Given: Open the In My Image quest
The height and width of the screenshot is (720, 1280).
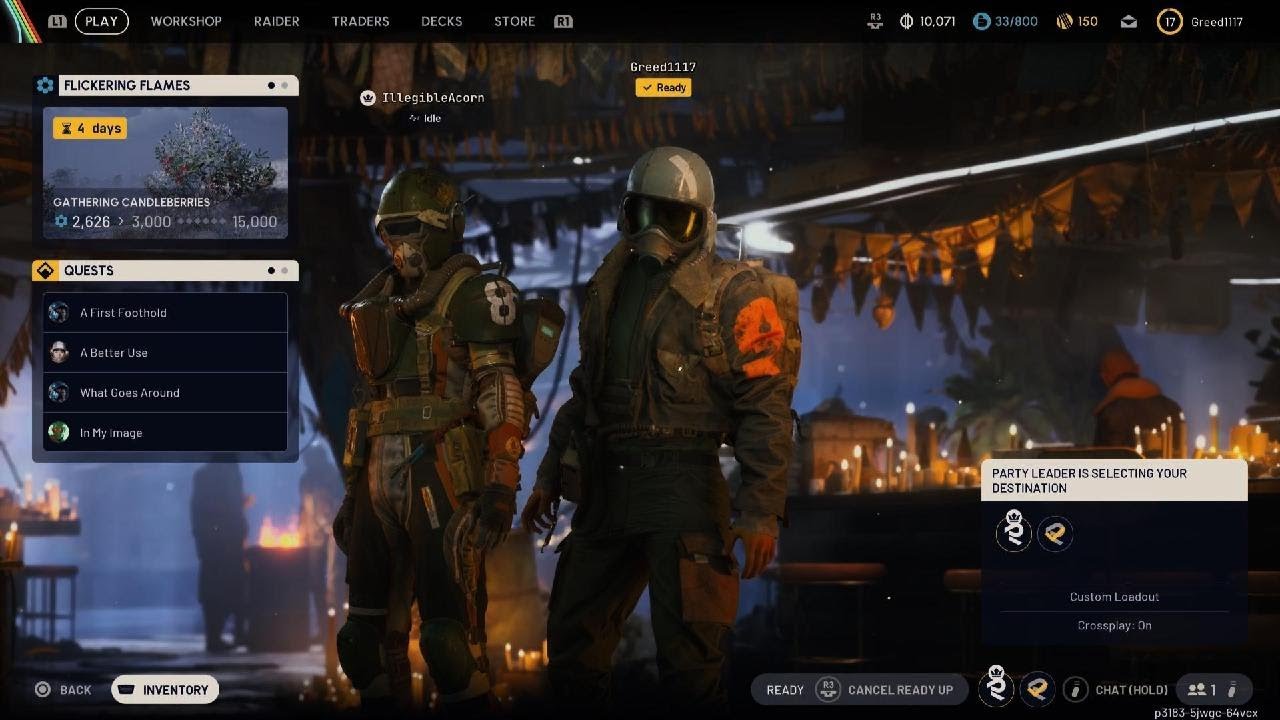Looking at the screenshot, I should [x=165, y=433].
